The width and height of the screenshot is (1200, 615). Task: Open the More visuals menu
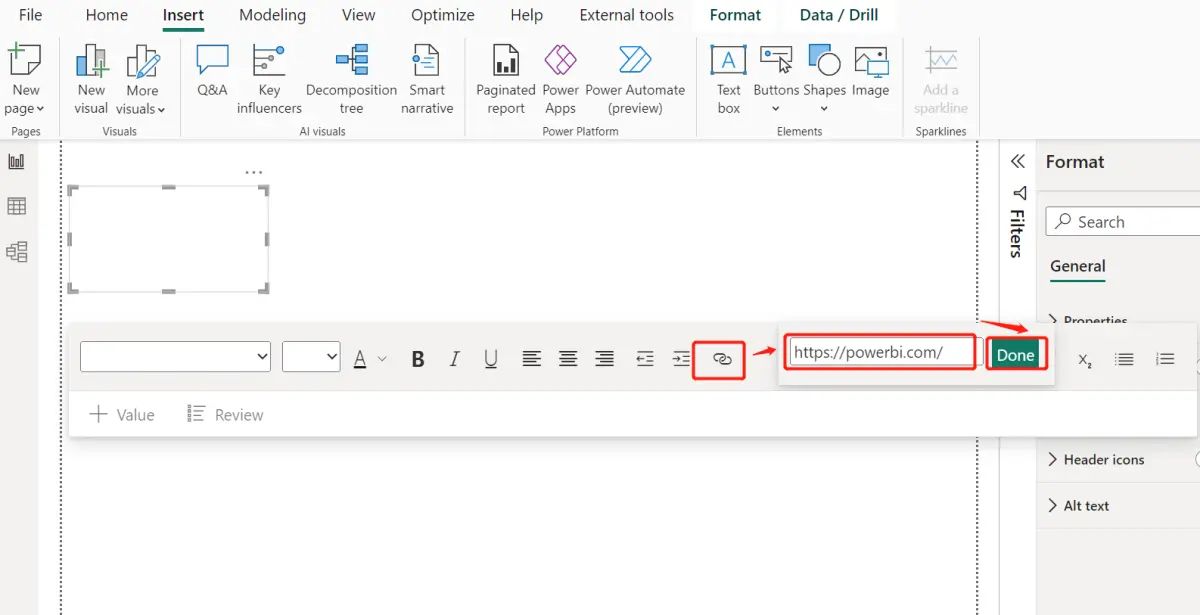141,80
